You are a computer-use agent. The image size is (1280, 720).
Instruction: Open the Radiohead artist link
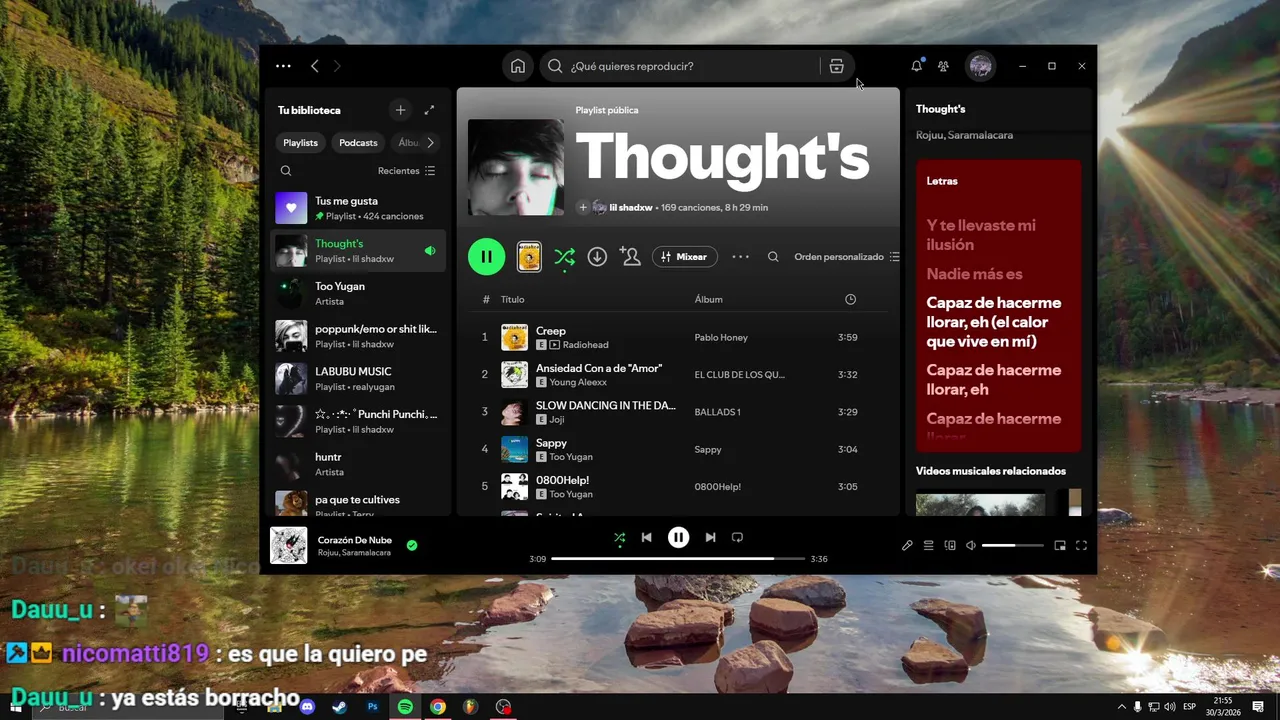585,345
